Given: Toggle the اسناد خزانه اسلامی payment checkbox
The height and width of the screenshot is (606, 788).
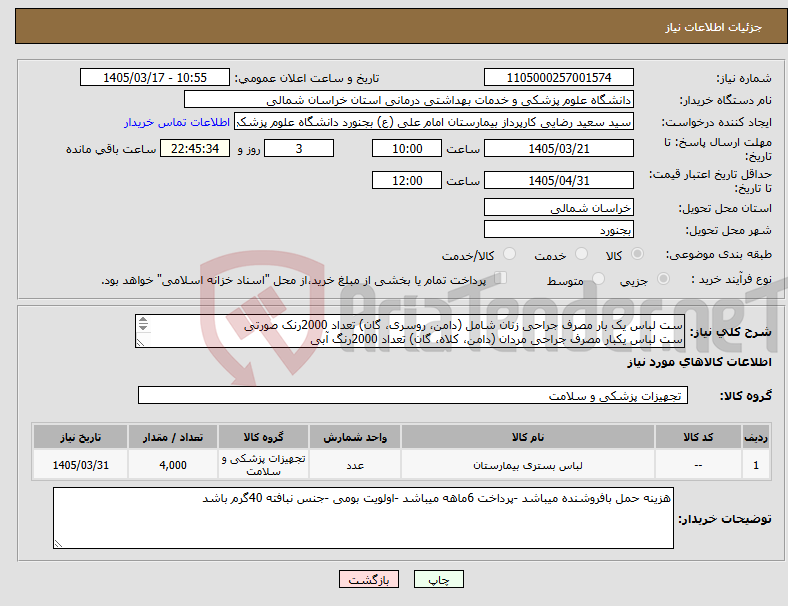Looking at the screenshot, I should tap(501, 278).
